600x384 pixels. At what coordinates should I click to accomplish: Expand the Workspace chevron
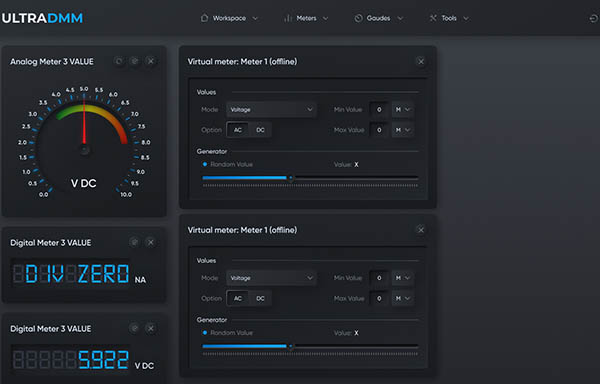tap(255, 18)
